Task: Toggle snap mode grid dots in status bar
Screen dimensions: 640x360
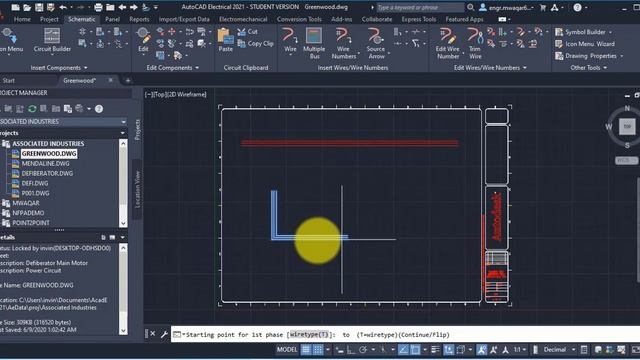Action: 318,349
